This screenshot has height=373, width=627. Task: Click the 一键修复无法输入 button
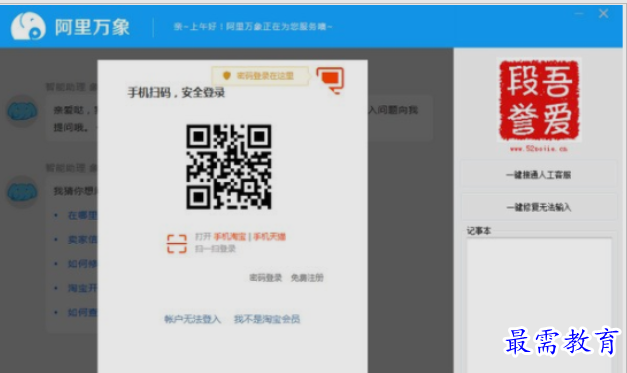[539, 207]
